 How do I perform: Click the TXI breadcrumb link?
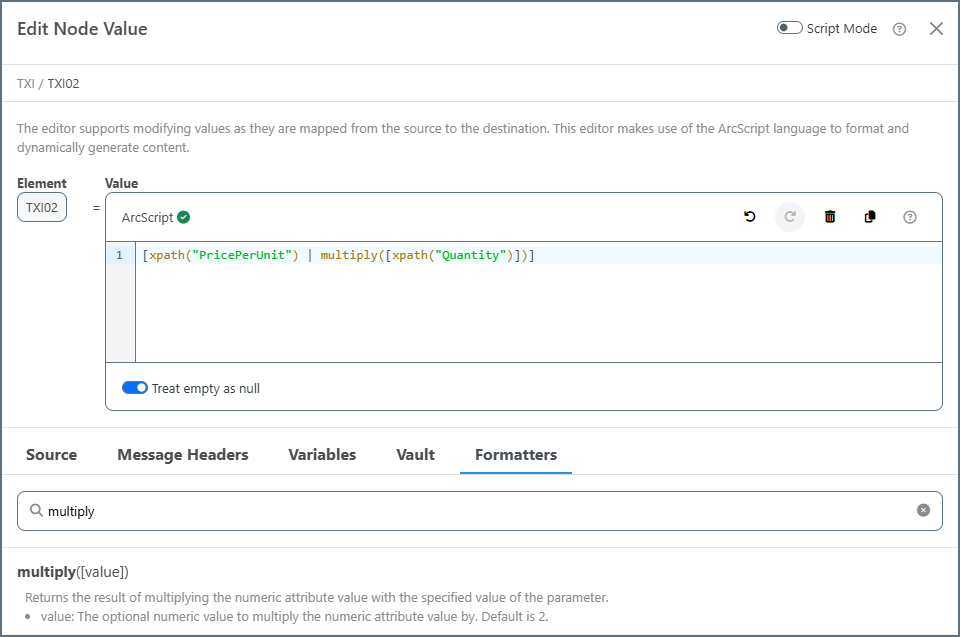click(x=25, y=84)
